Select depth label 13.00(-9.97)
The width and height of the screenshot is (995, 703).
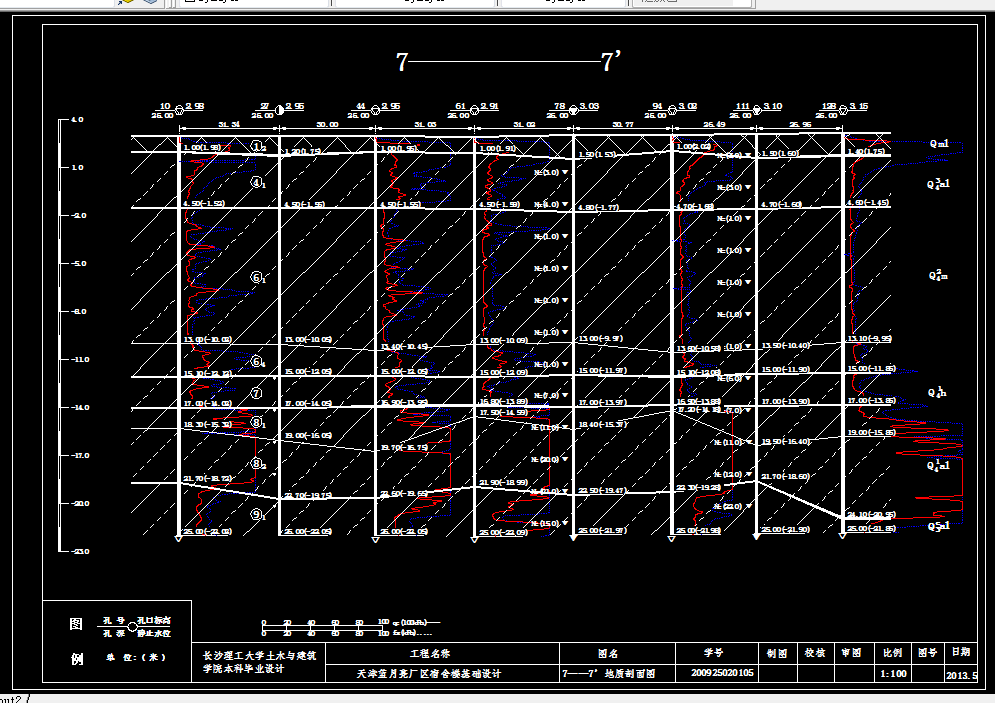tap(601, 339)
